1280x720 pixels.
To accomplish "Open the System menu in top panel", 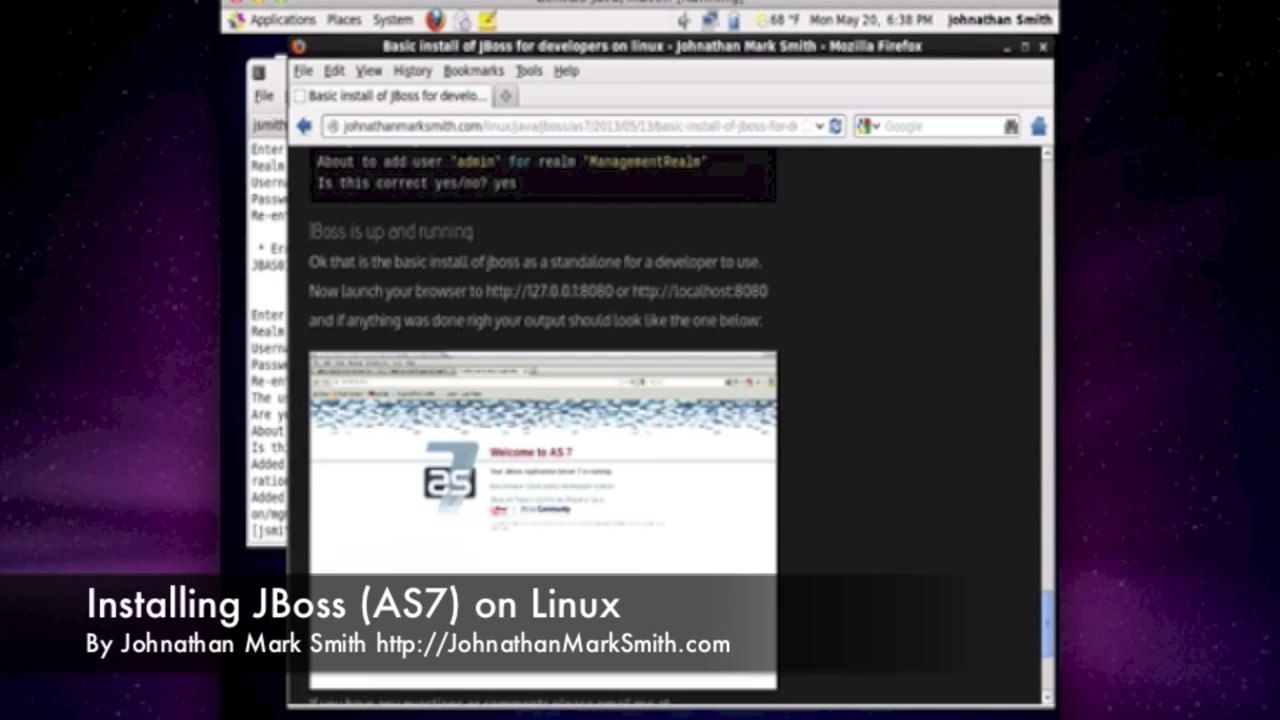I will coord(393,20).
